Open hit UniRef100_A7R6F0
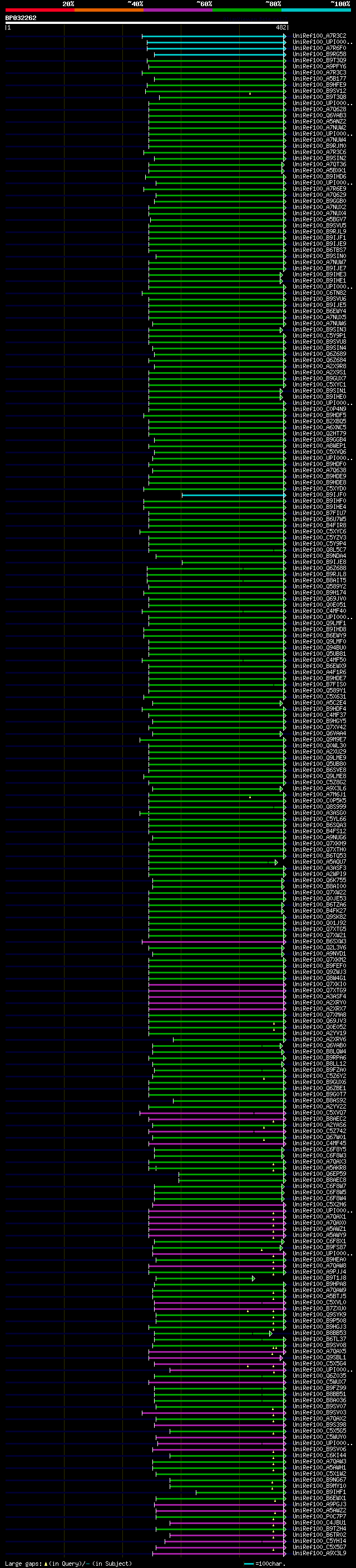 point(319,48)
